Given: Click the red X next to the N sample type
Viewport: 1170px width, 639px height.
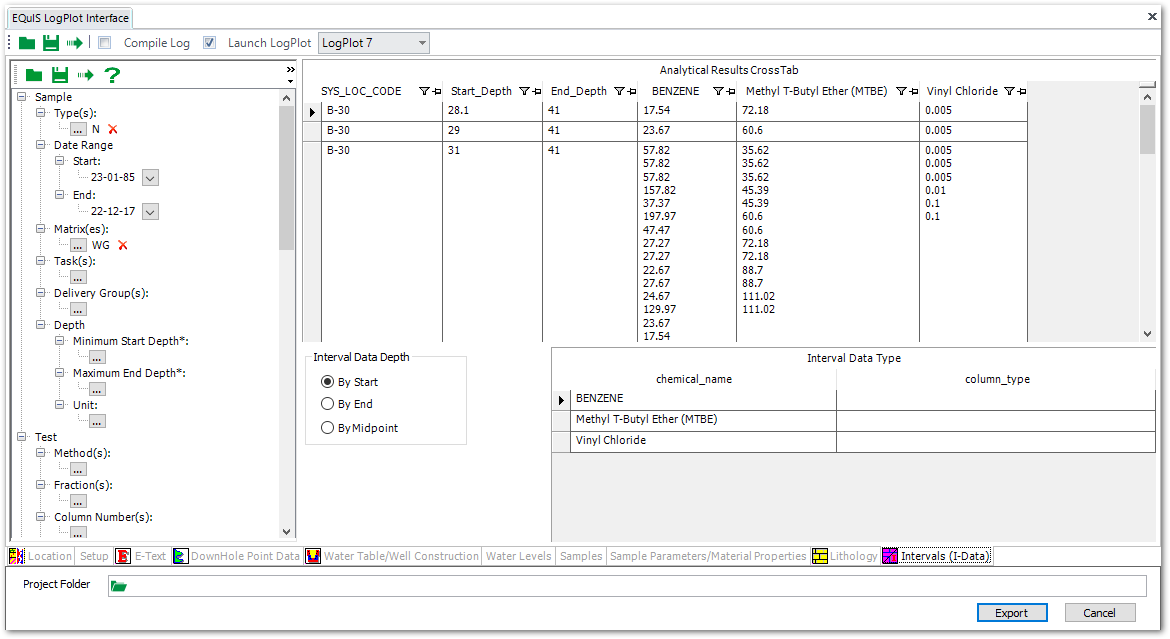Looking at the screenshot, I should (x=111, y=129).
